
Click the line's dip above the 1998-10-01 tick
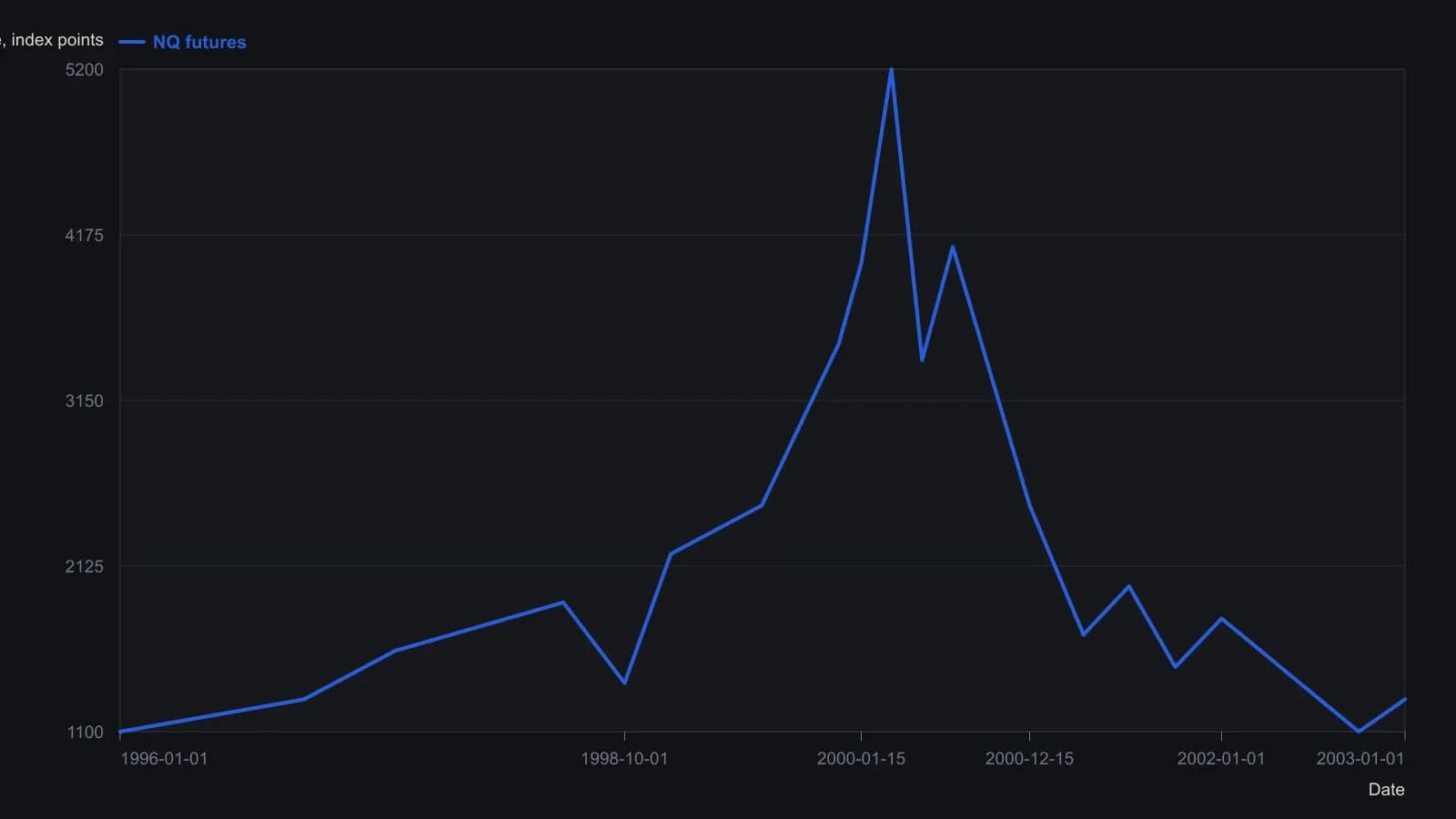click(x=624, y=682)
